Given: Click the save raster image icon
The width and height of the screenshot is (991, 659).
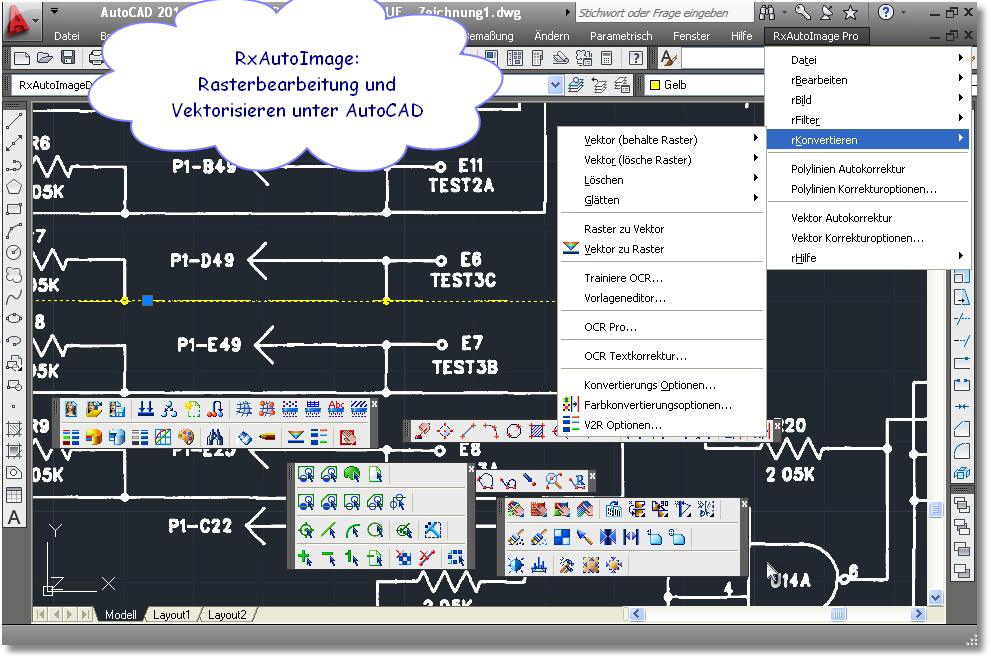Looking at the screenshot, I should click(x=117, y=409).
